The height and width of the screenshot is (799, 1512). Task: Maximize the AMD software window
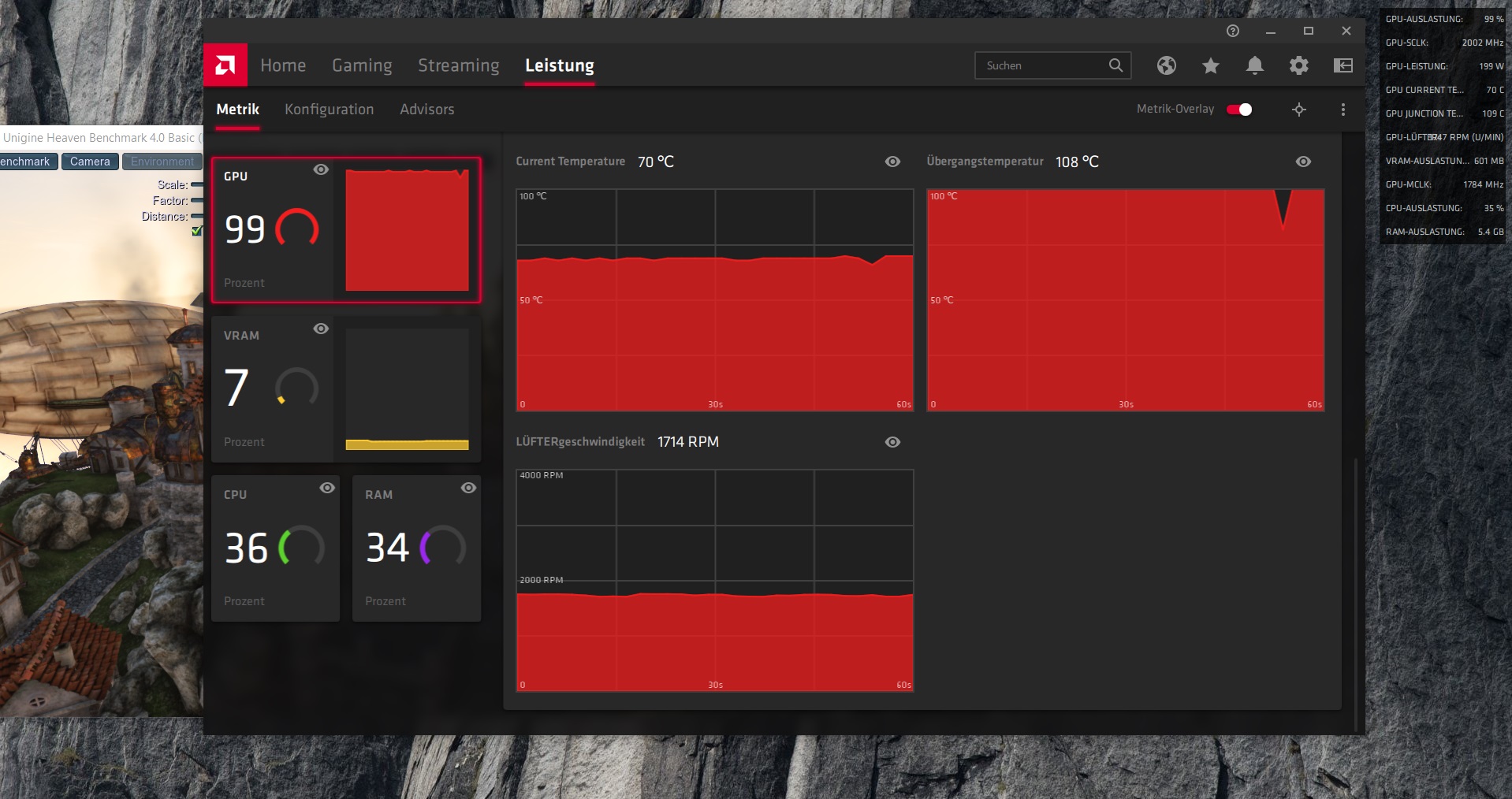[1309, 31]
